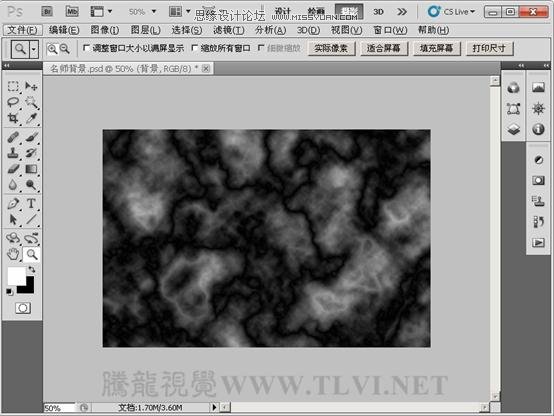This screenshot has width=554, height=416.
Task: Select the Path Selection tool
Action: (x=13, y=219)
